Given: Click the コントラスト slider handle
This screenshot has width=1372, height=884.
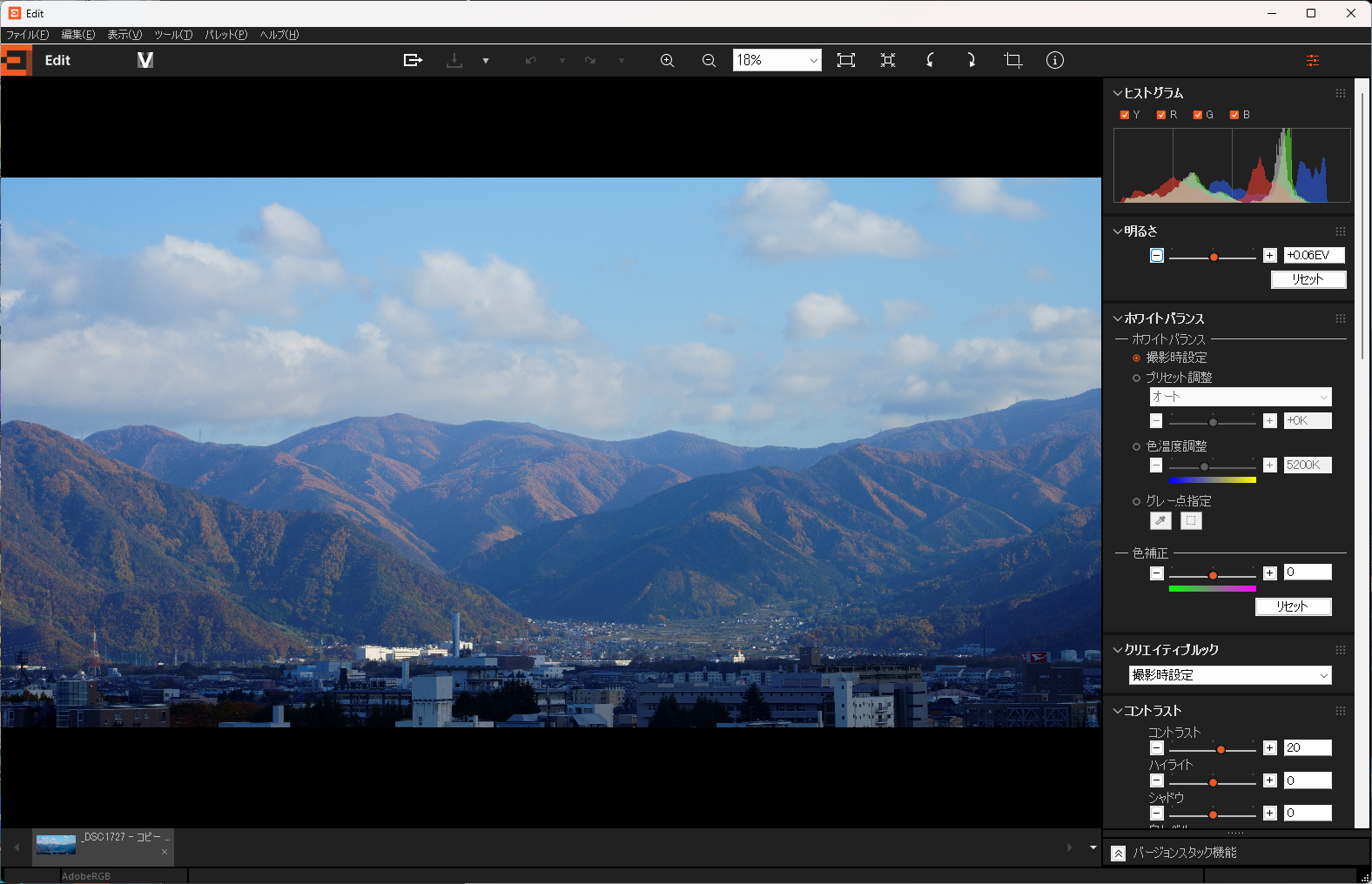Looking at the screenshot, I should pyautogui.click(x=1221, y=750).
